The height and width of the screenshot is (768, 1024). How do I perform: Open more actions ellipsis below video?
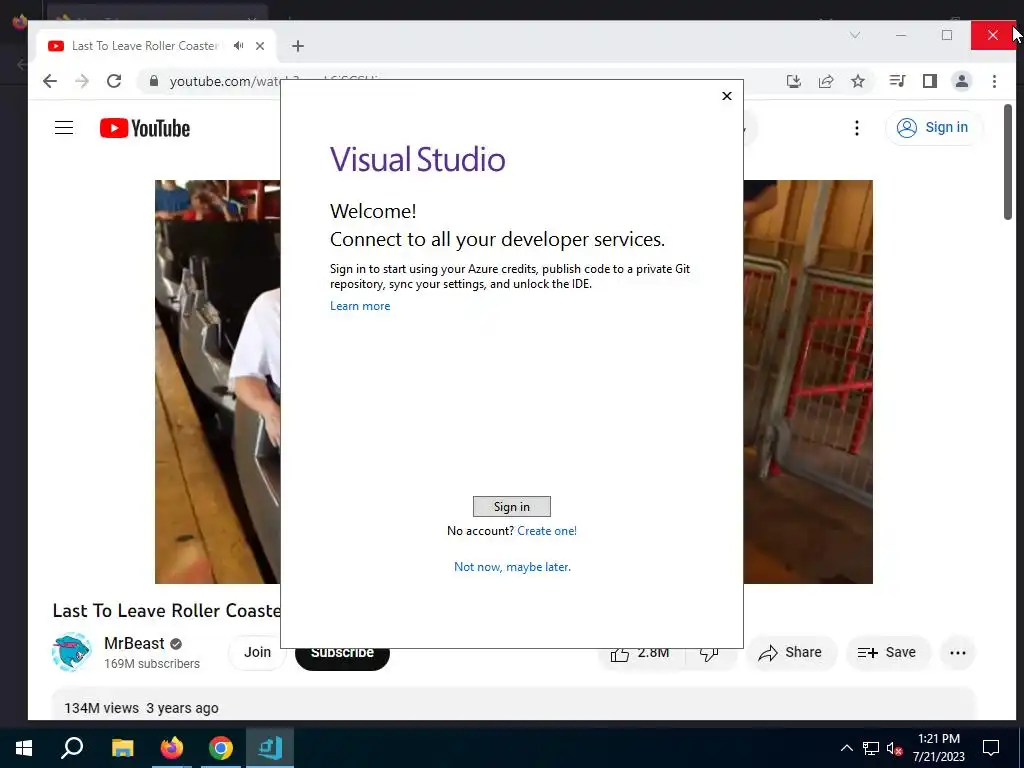point(957,652)
